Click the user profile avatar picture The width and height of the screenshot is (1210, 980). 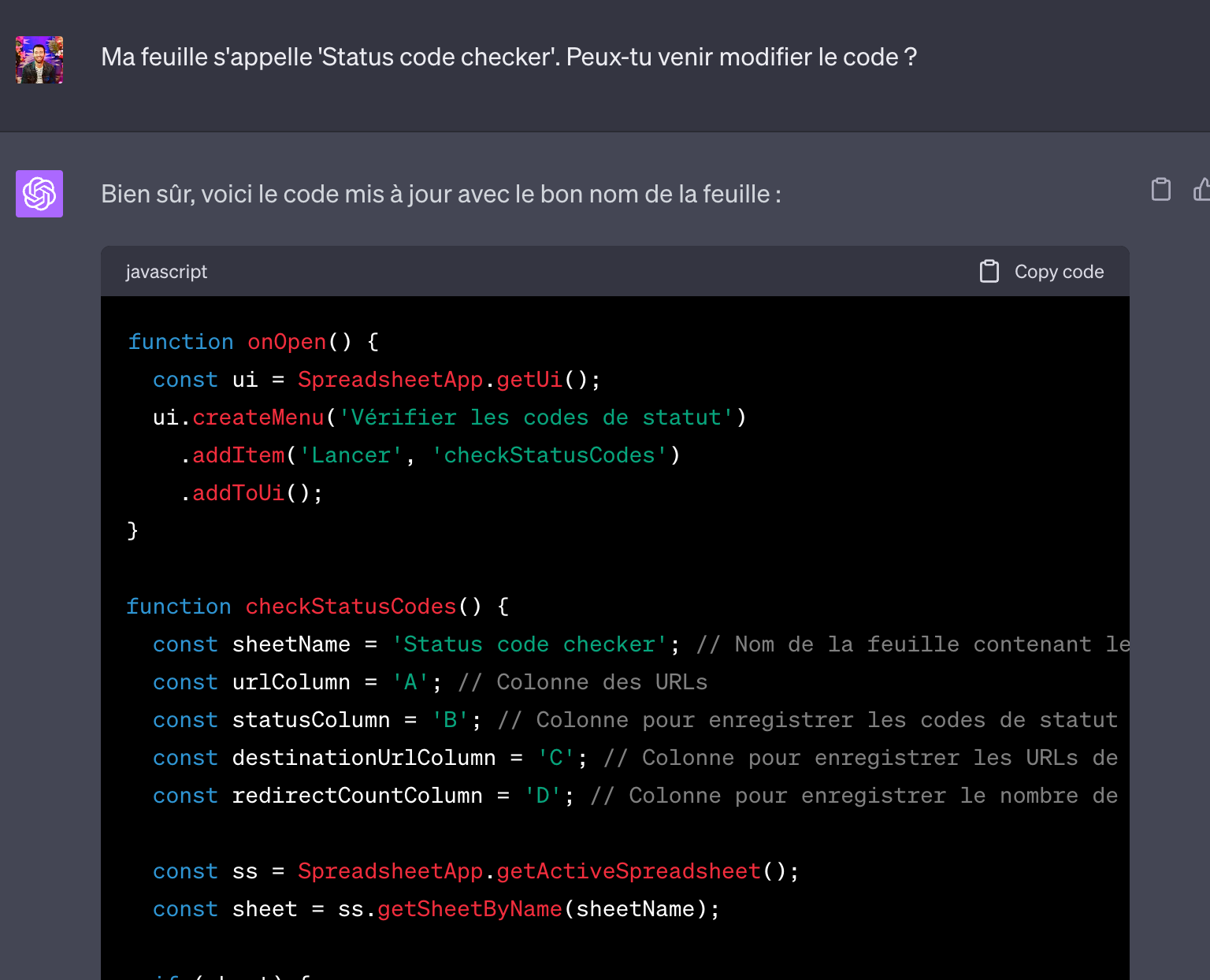pos(39,60)
